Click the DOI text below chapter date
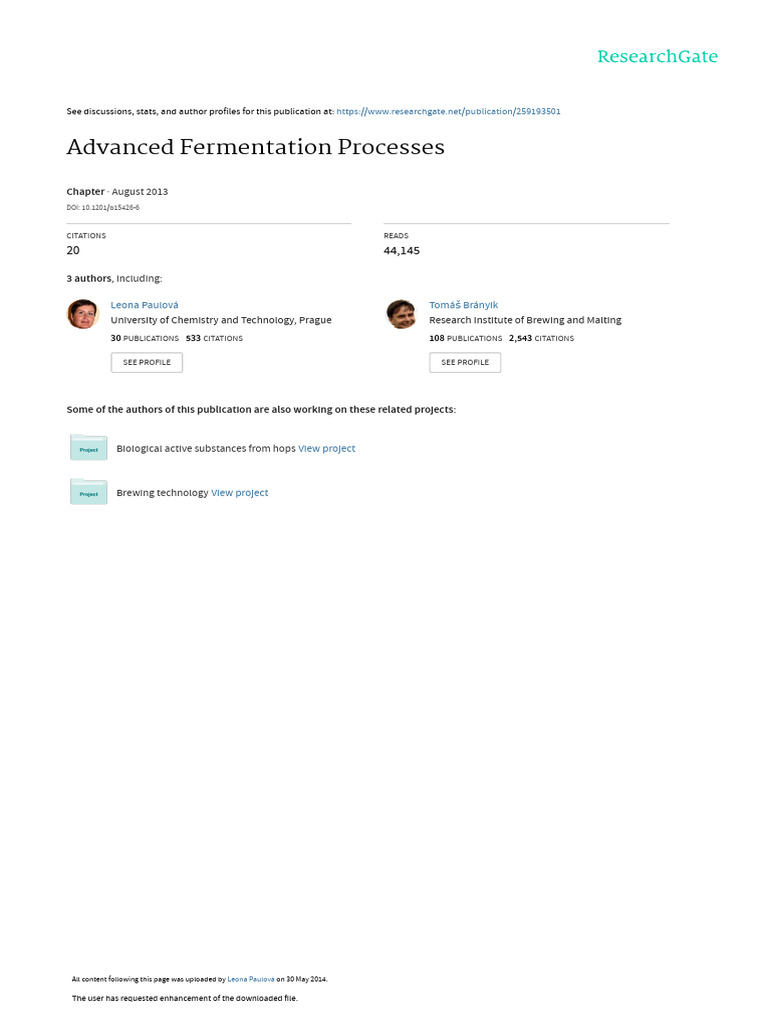Screen dimensions: 768x1024 click(103, 207)
